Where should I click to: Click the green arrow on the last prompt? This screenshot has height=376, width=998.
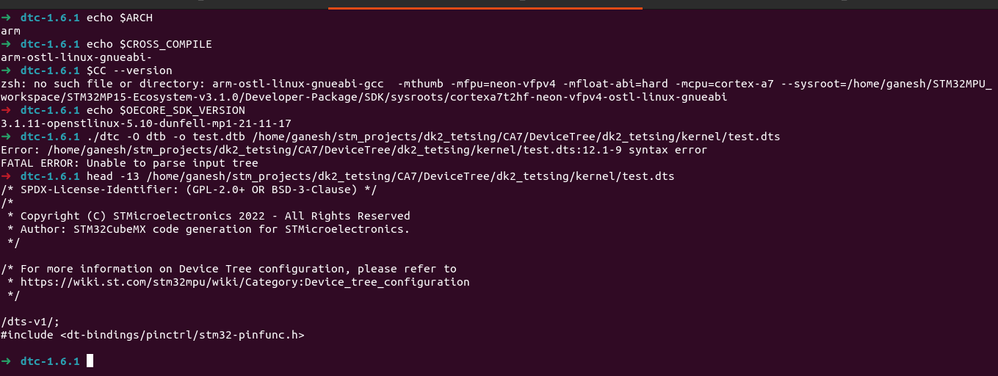[6, 361]
